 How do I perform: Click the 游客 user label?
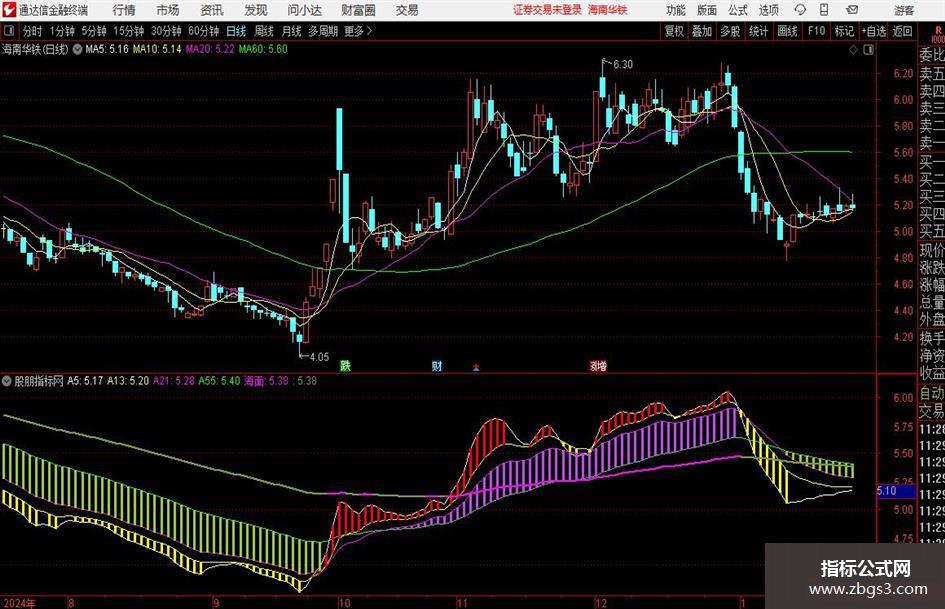(x=903, y=10)
